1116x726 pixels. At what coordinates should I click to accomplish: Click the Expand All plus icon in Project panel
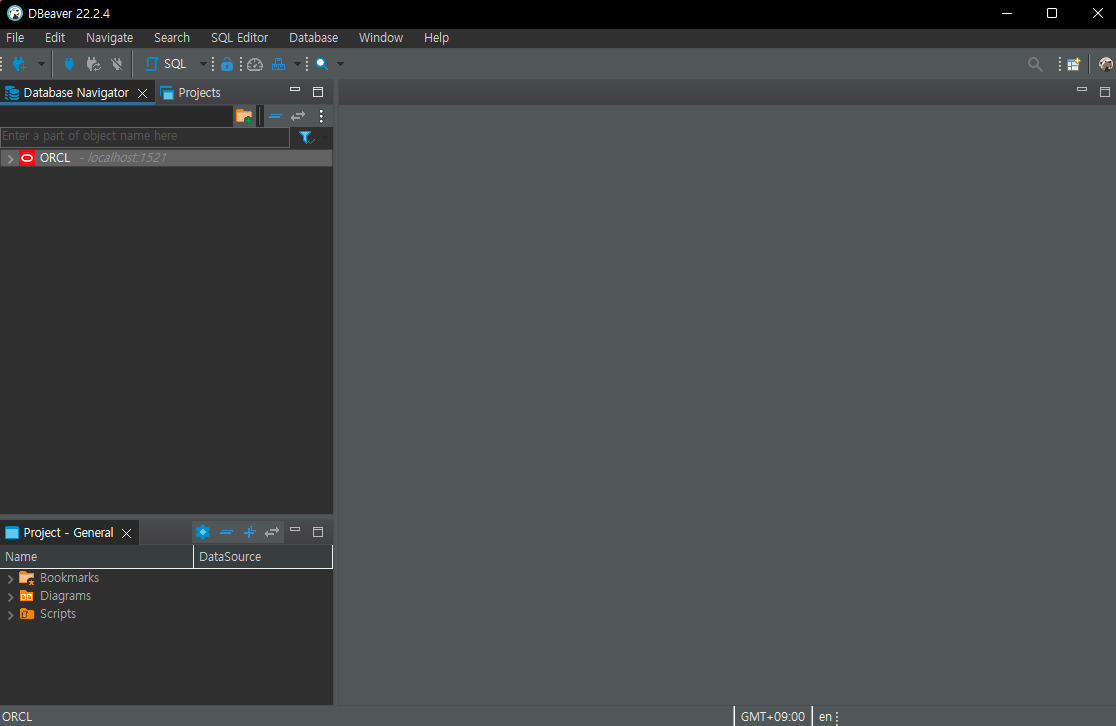click(249, 532)
